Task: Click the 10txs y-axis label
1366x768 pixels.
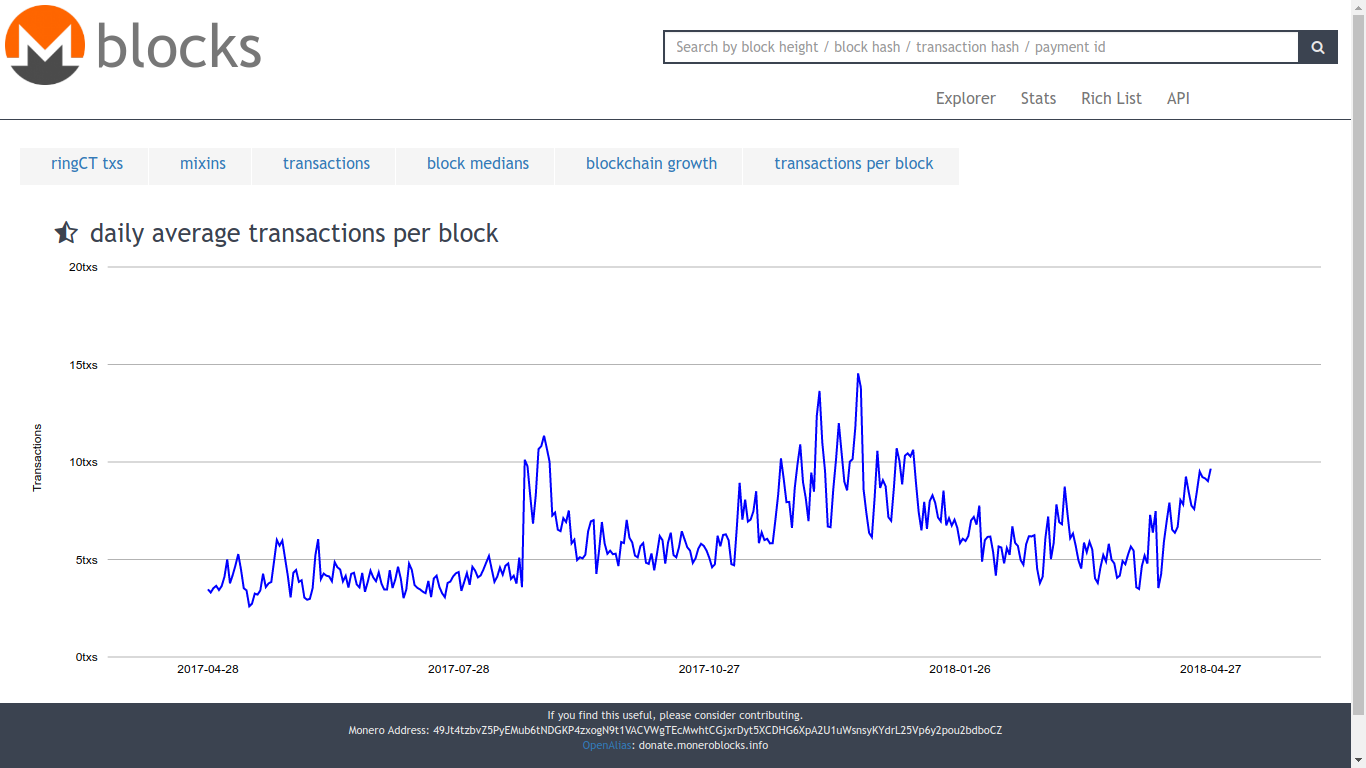Action: point(83,462)
